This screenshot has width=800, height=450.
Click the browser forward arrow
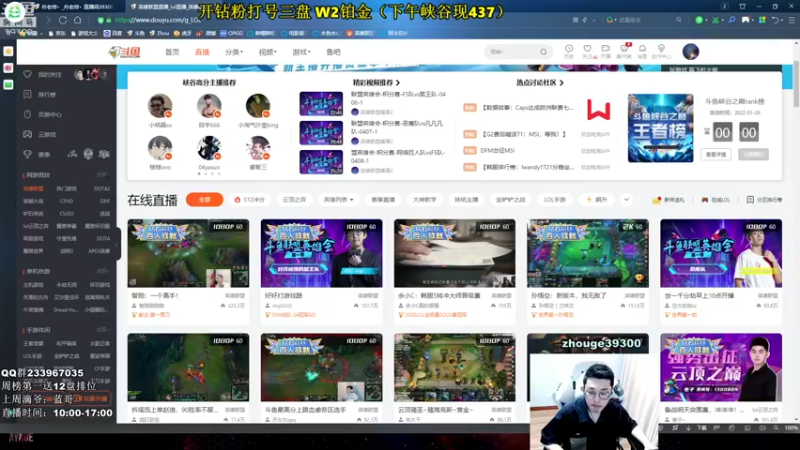48,20
